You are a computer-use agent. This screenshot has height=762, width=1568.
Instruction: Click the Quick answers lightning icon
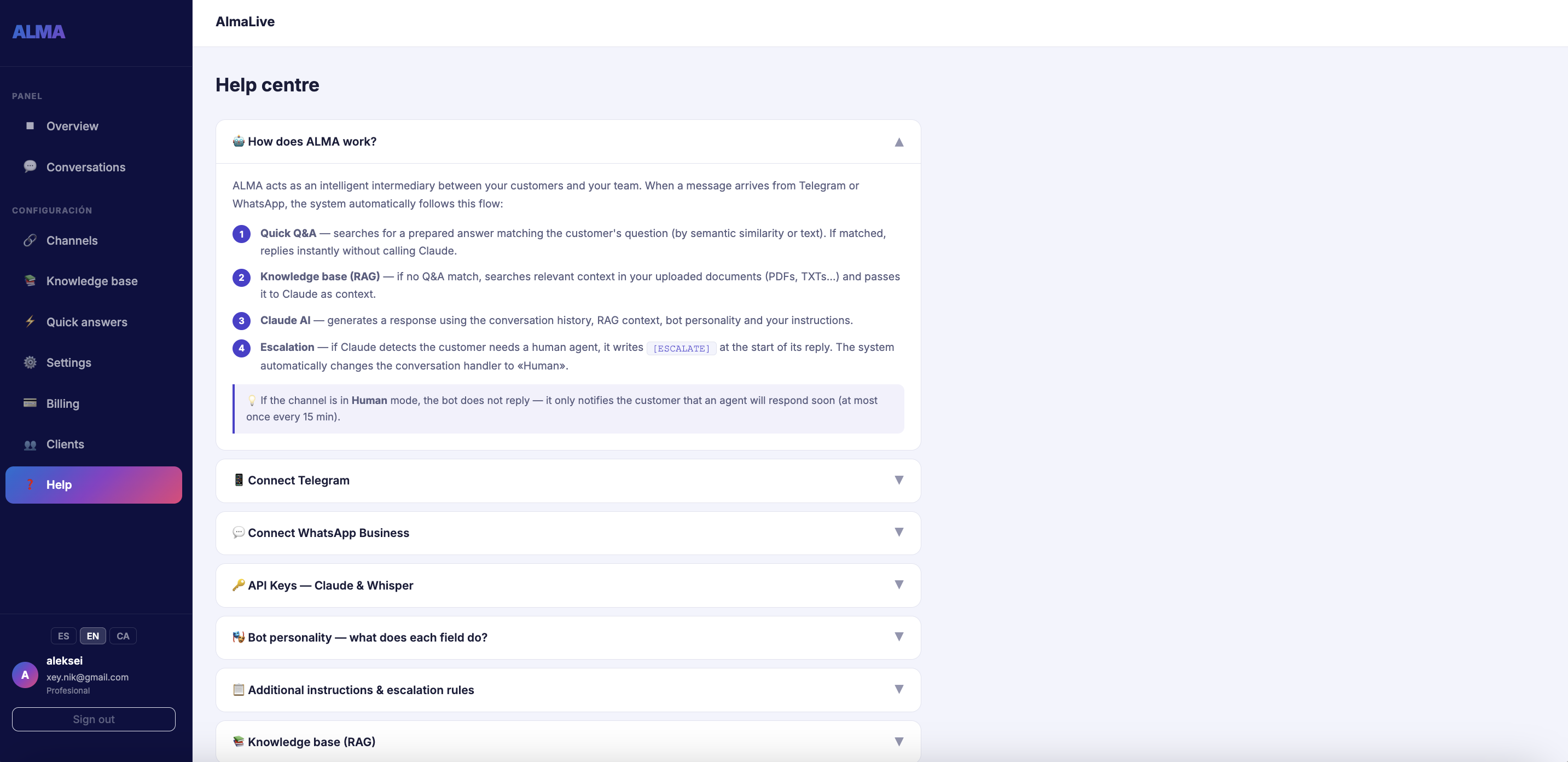[x=30, y=322]
